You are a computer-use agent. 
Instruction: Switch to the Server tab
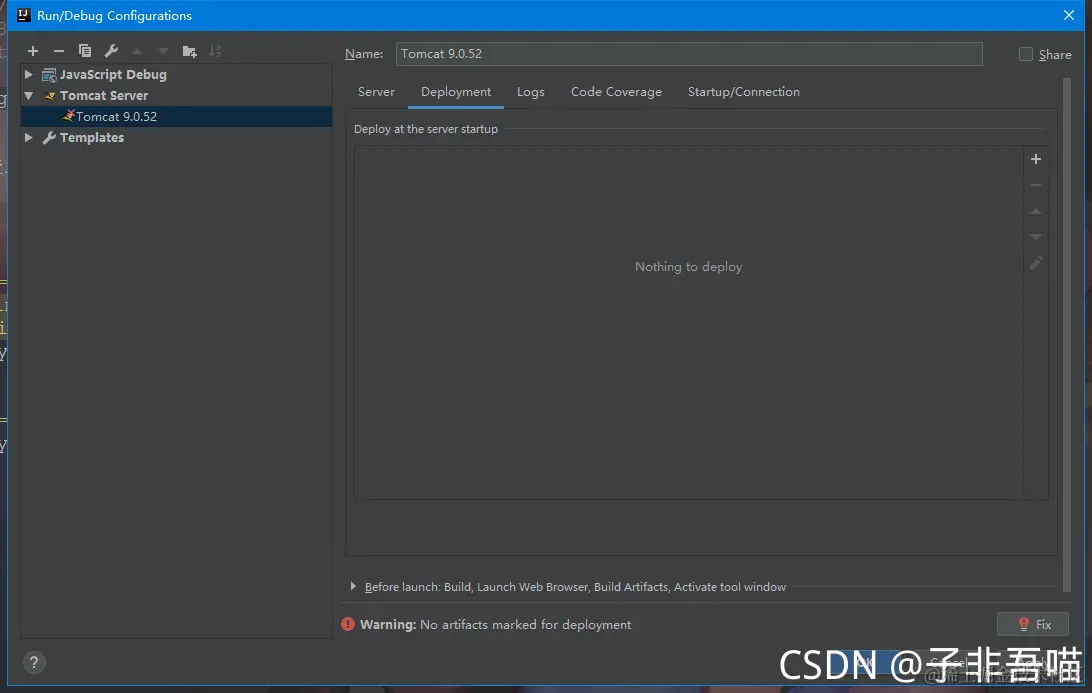tap(376, 92)
